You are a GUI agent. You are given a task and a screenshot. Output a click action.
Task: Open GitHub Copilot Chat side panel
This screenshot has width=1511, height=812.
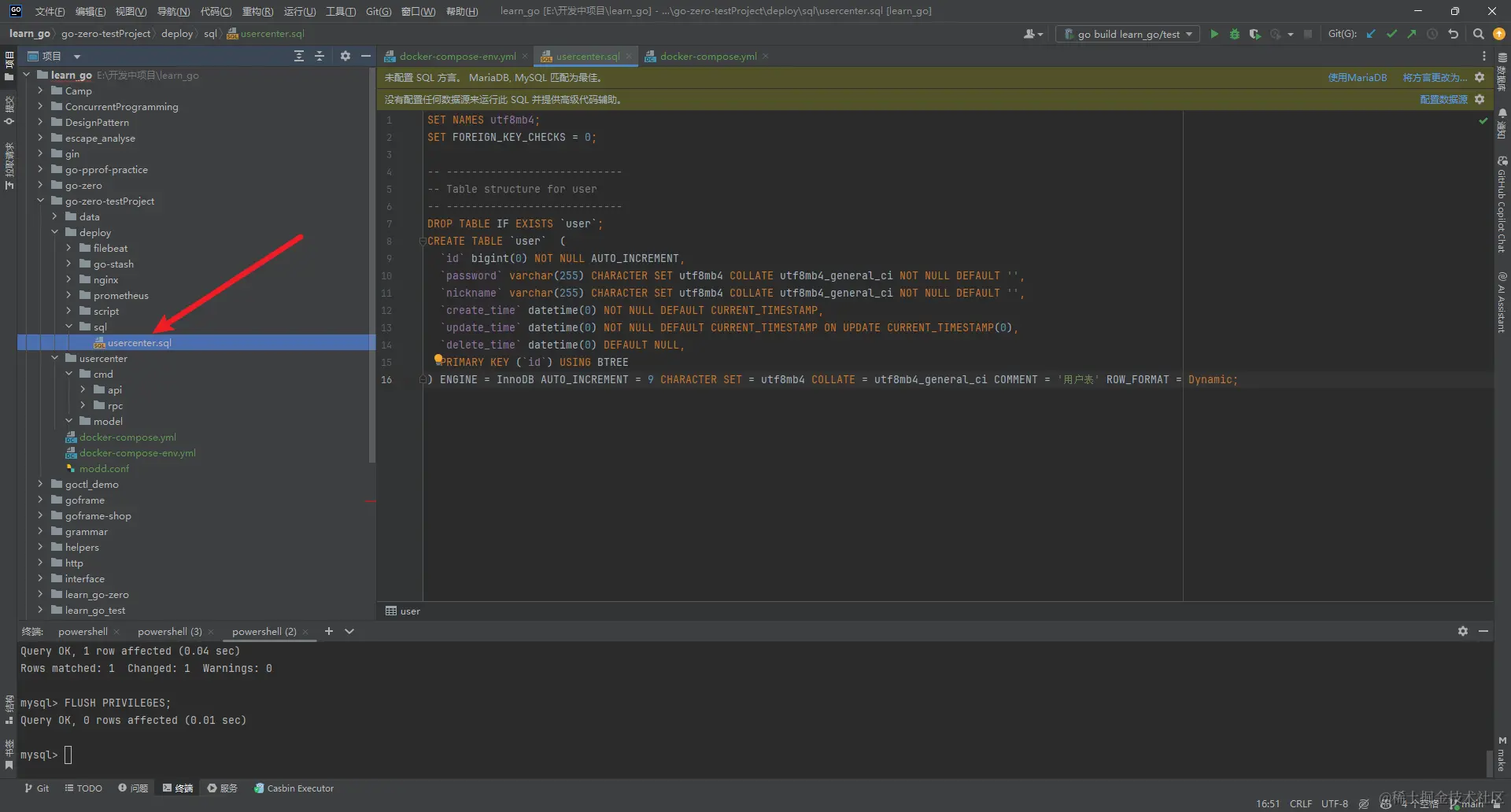(1502, 205)
